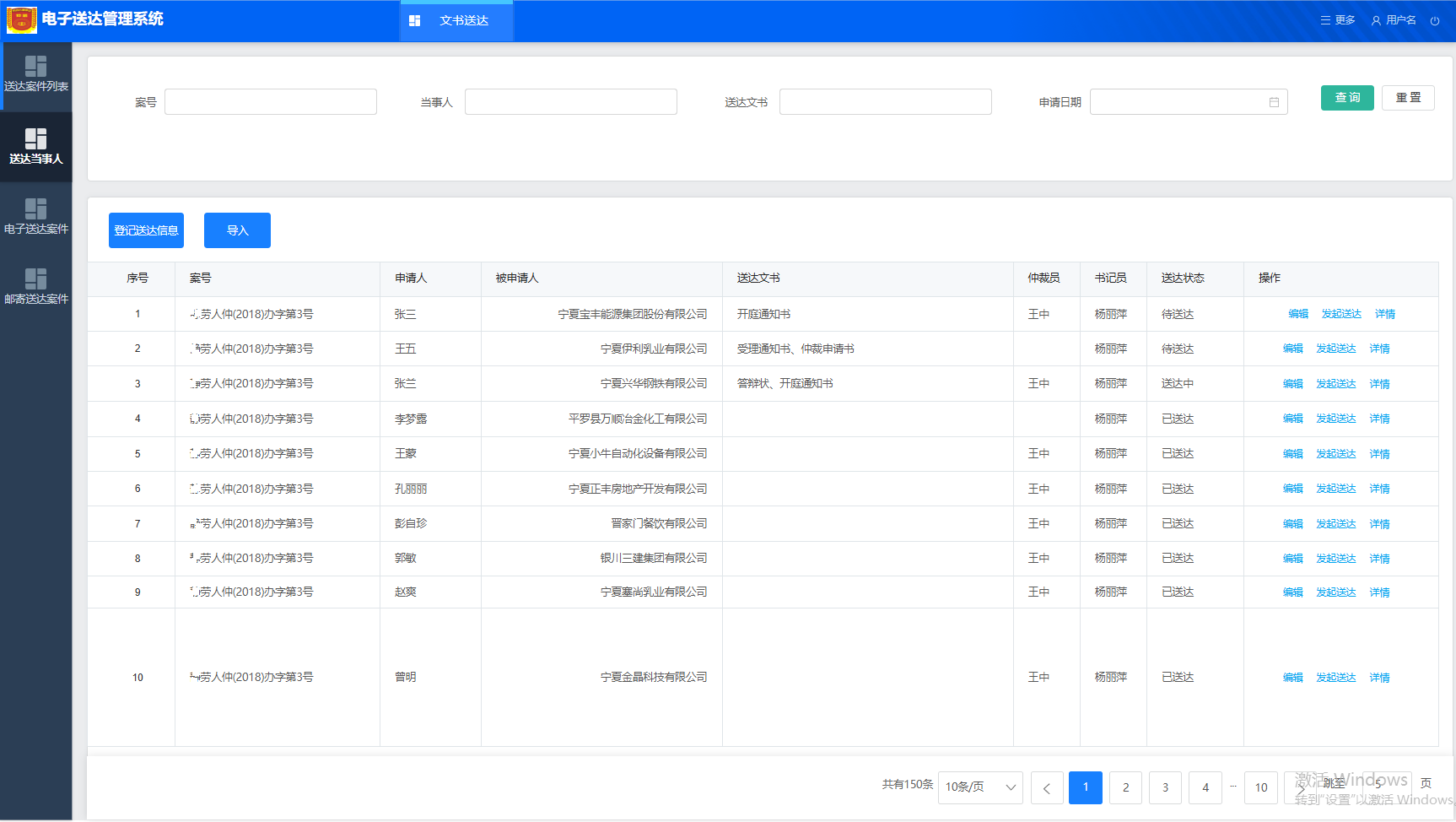
Task: Click 平罗县万顺合金化工有限公司 cell
Action: point(638,419)
